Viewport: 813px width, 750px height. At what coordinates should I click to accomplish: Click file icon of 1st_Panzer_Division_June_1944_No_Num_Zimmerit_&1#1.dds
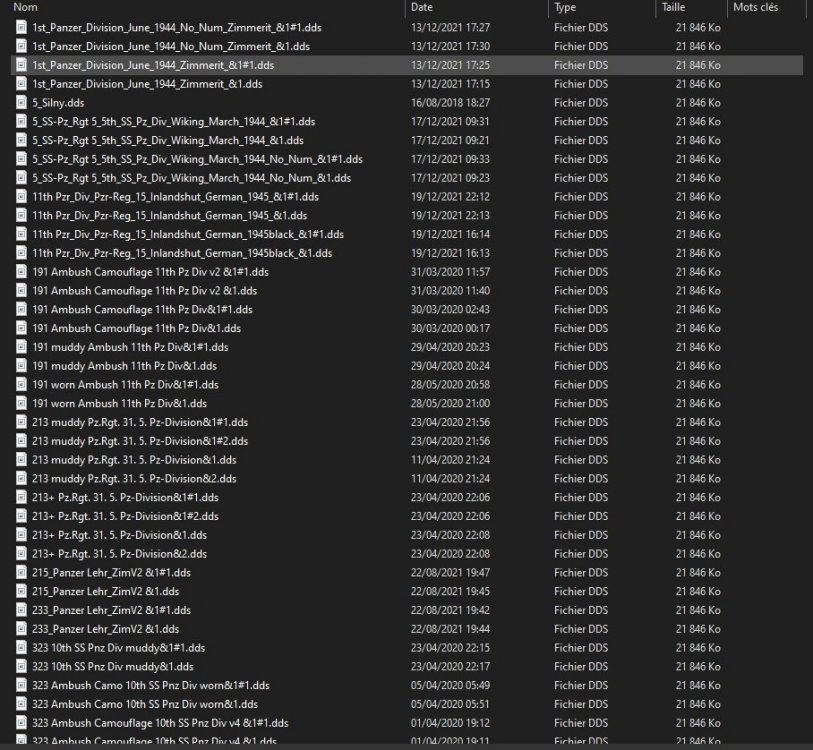(21, 27)
